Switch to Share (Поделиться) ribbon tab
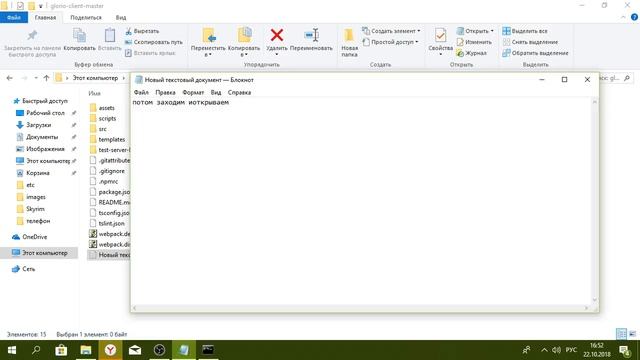 [x=86, y=18]
